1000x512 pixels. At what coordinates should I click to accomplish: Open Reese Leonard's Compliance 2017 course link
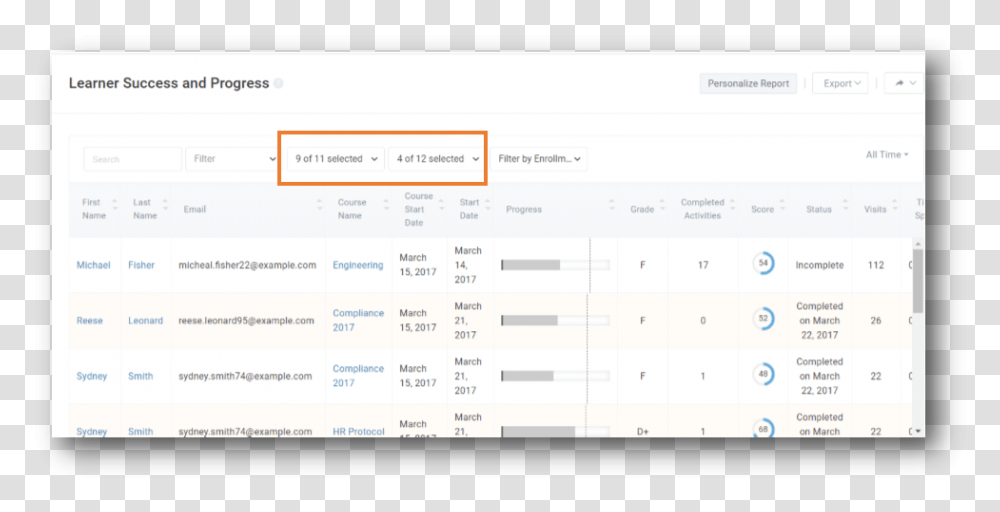[358, 321]
